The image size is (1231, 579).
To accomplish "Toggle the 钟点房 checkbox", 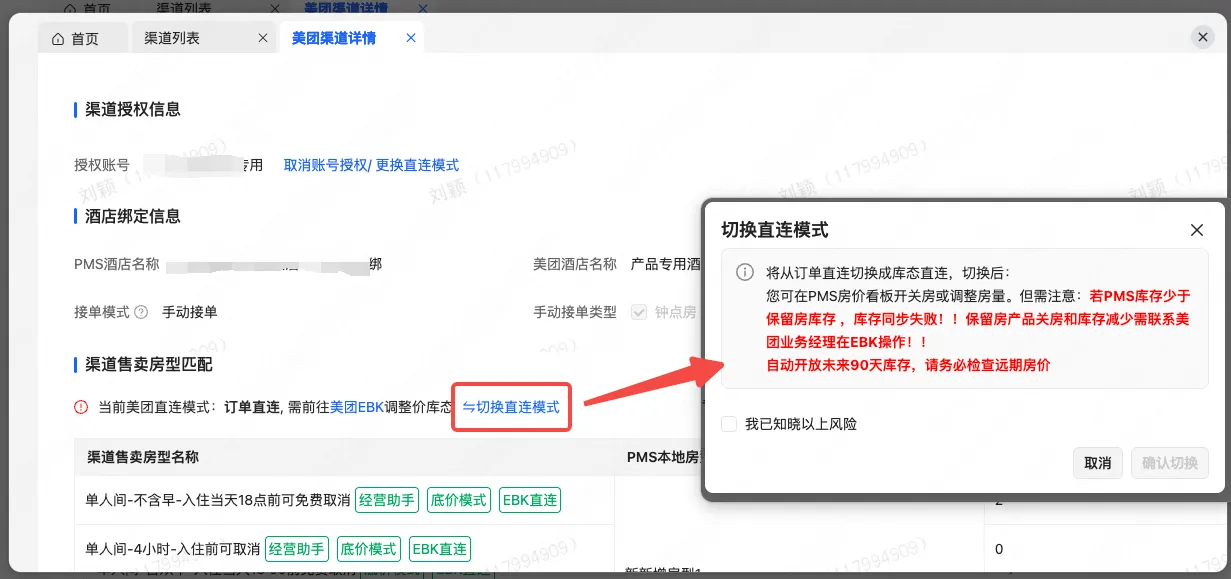I will click(638, 312).
